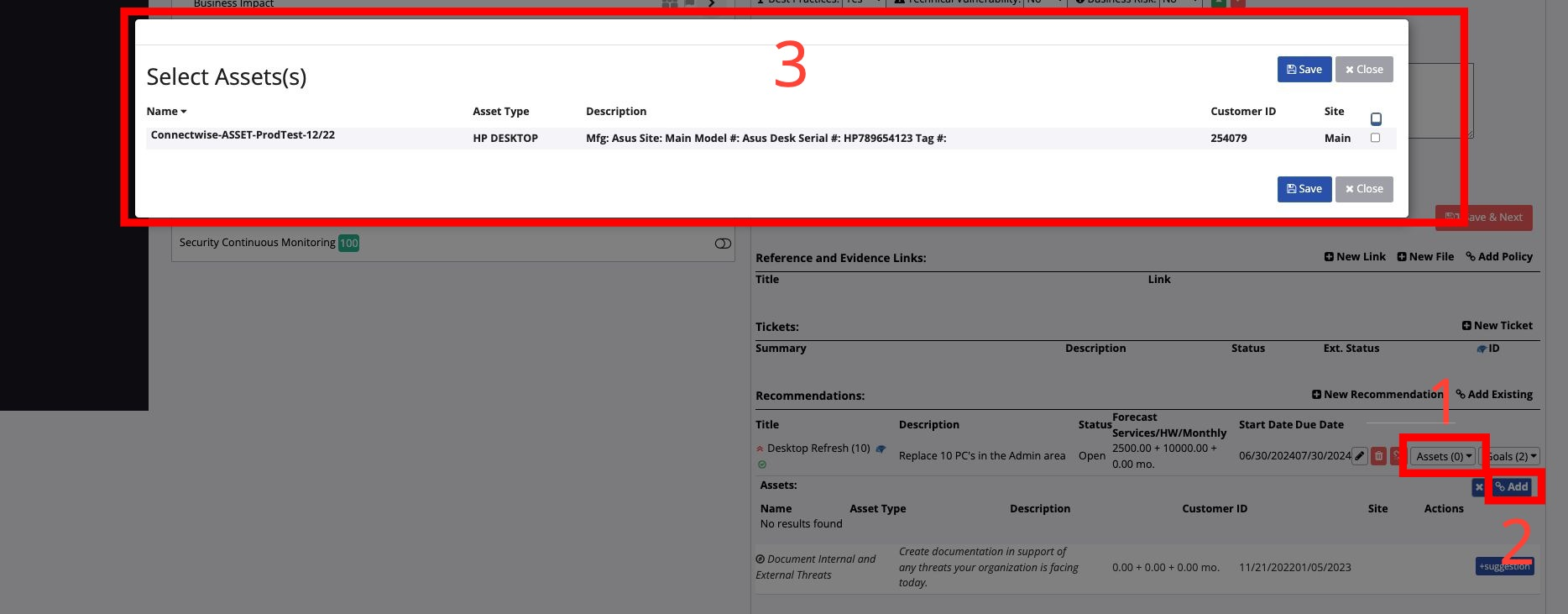Click the Replace 10 PC's in the Admin area description
Viewport: 1568px width, 614px height.
pos(982,456)
